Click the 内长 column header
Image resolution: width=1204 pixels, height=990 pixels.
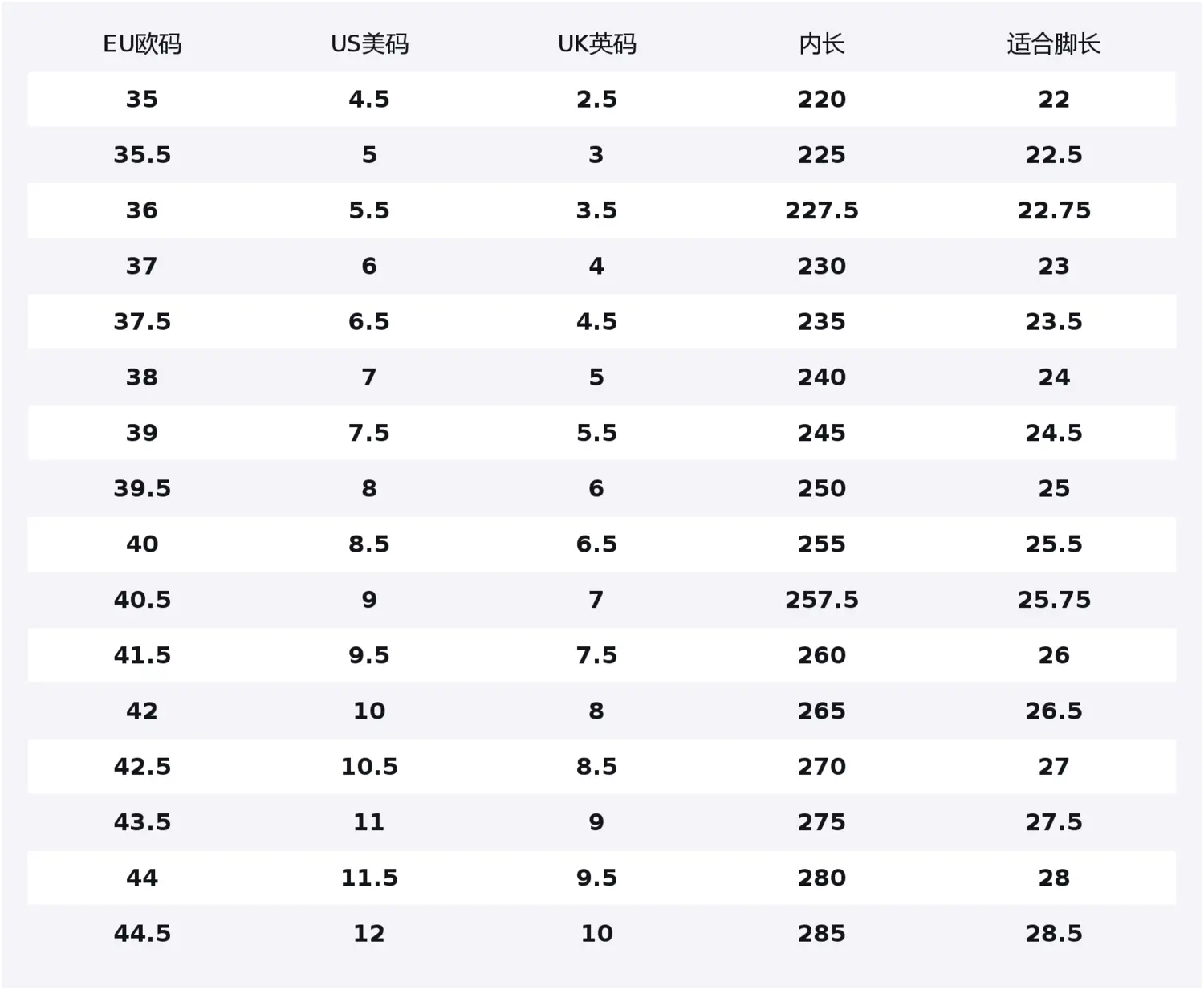(x=821, y=44)
